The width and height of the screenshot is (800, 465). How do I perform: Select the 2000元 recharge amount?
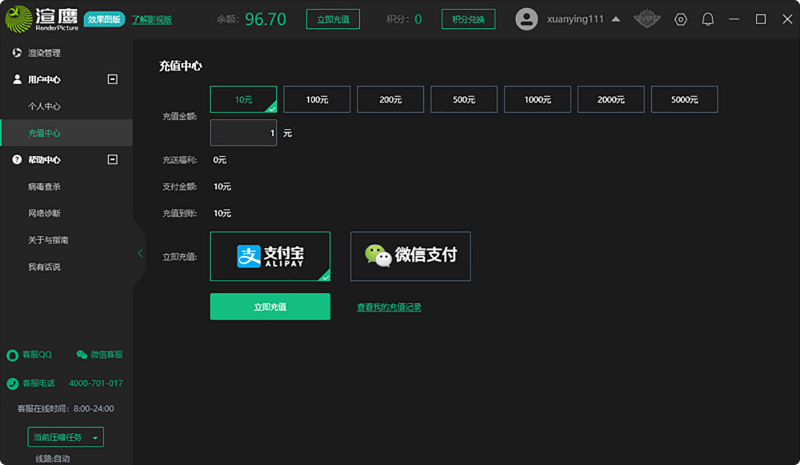tap(611, 100)
